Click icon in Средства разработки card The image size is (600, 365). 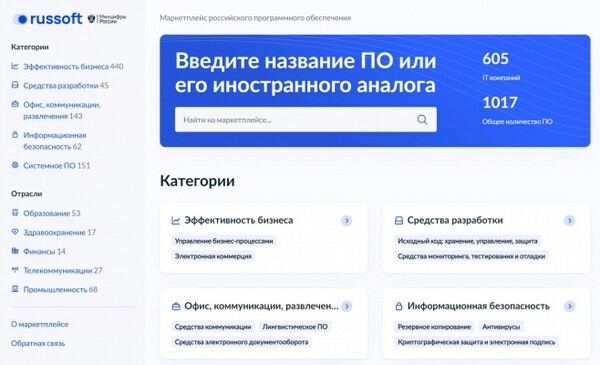(399, 221)
